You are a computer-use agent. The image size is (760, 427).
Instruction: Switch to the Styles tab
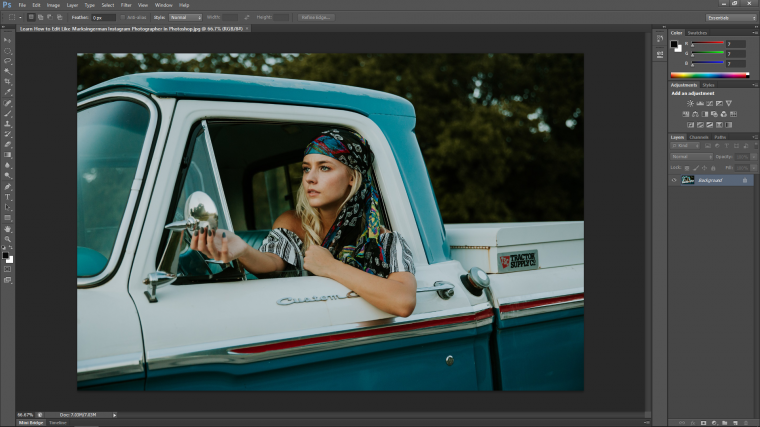click(x=709, y=85)
